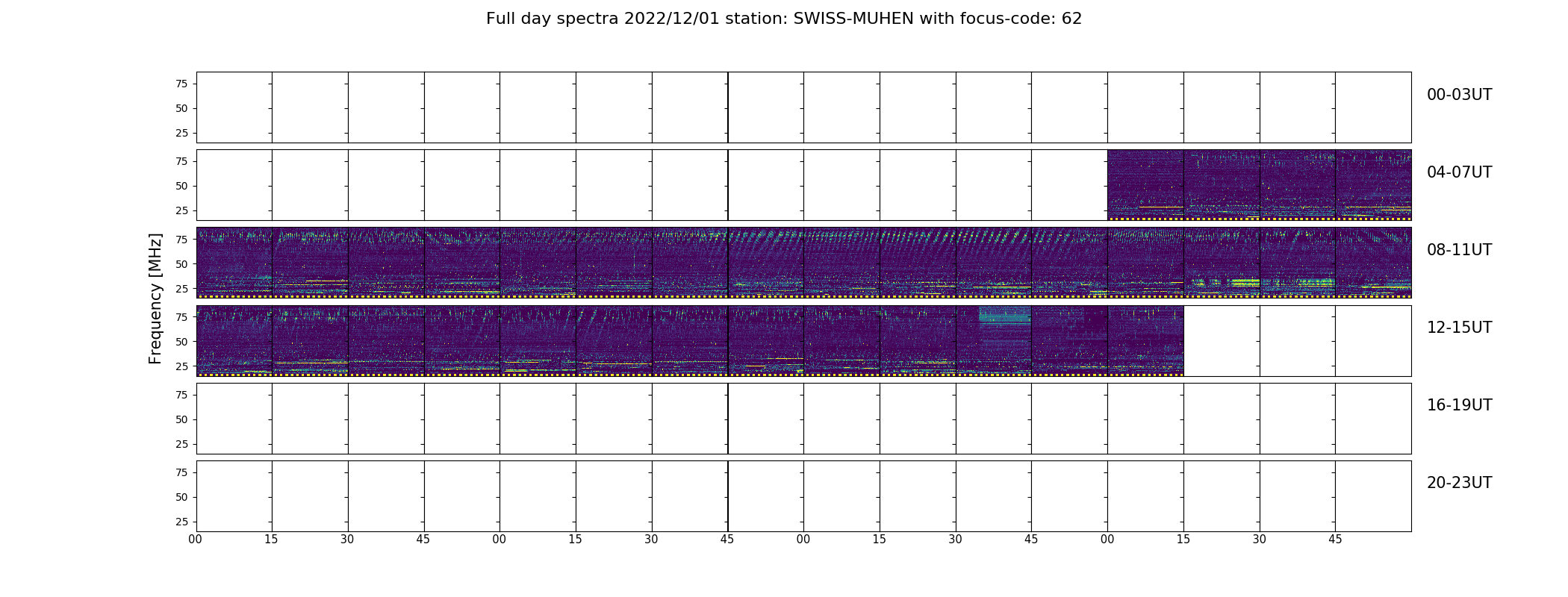The height and width of the screenshot is (597, 1568).
Task: Click the first empty panel in 00-03UT row
Action: tap(234, 107)
